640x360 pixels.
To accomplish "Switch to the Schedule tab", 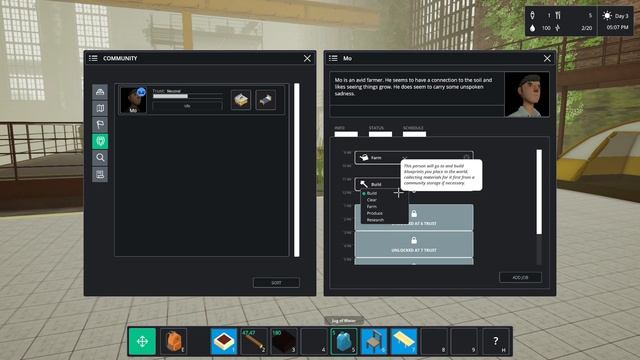I will [x=414, y=131].
